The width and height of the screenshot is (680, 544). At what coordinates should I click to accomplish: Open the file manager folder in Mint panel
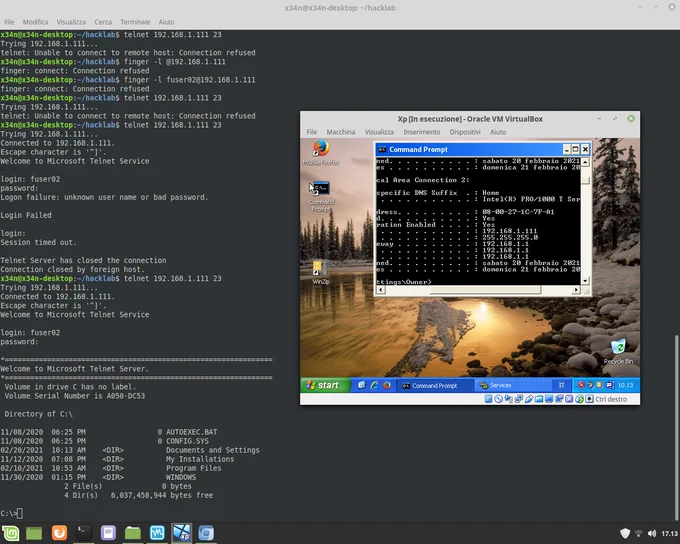[133, 533]
